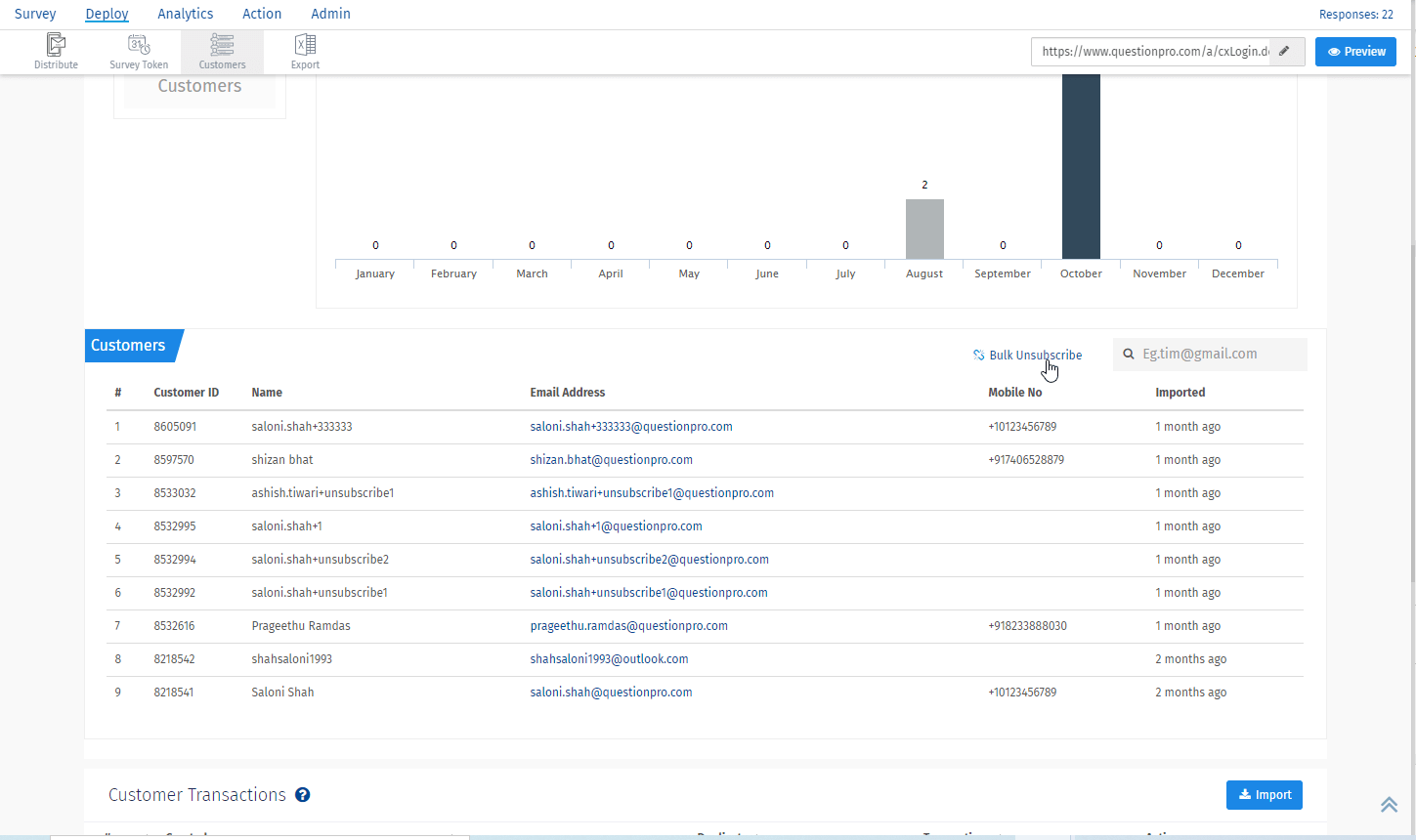The image size is (1416, 840).
Task: Open shizan.bhat@questionpro.com email link
Action: click(611, 460)
